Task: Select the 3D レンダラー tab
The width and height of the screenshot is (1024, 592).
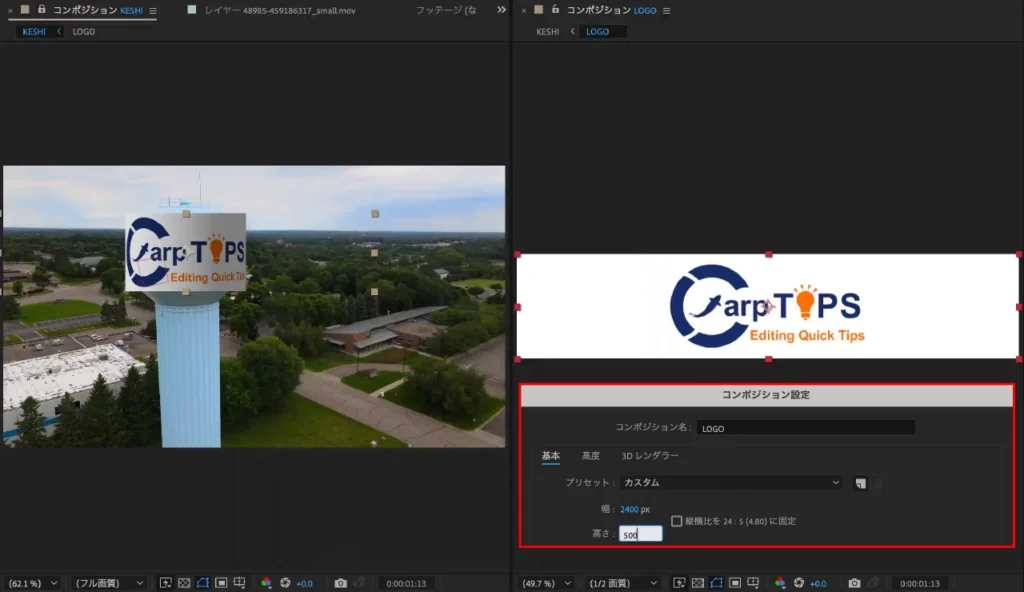Action: [x=650, y=455]
